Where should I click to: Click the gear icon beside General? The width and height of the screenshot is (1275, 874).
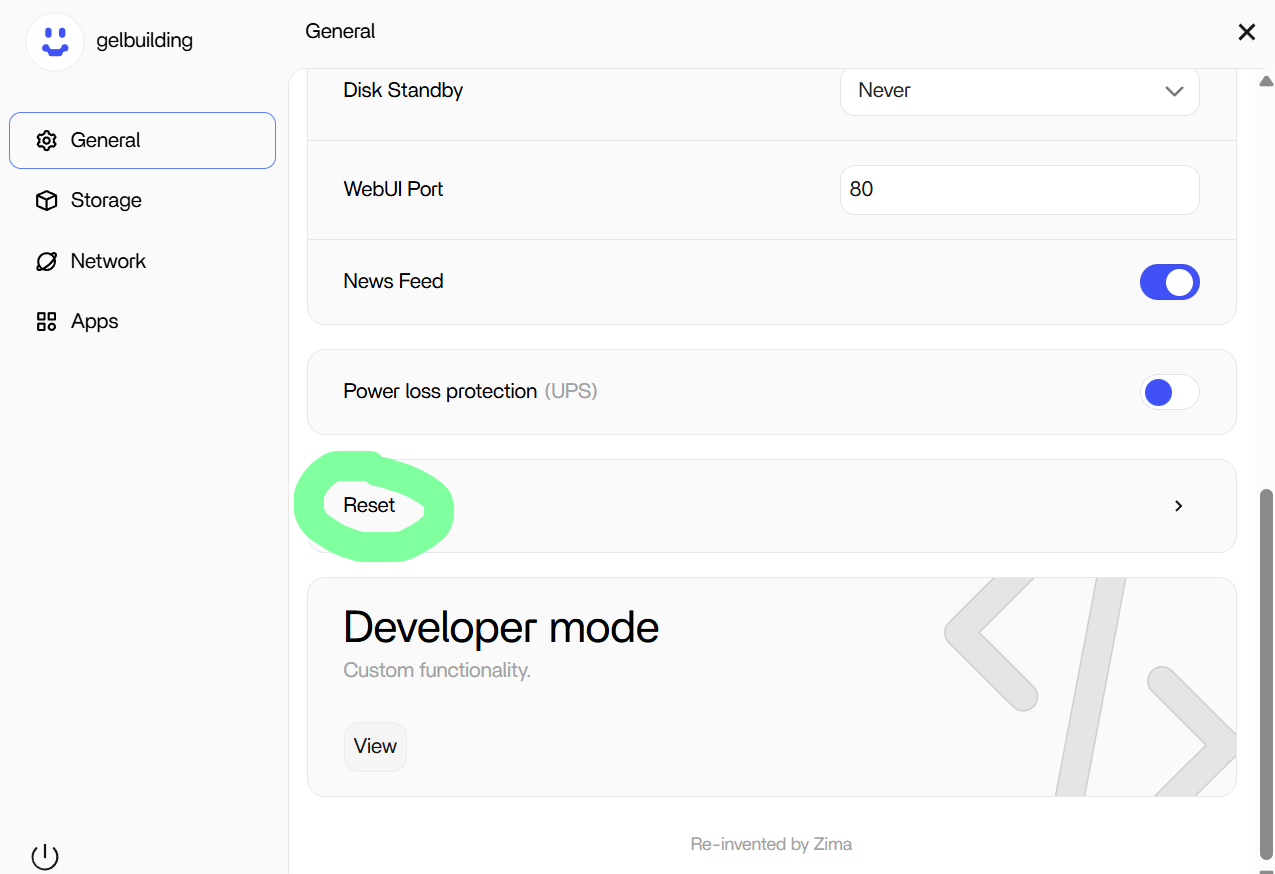[46, 141]
